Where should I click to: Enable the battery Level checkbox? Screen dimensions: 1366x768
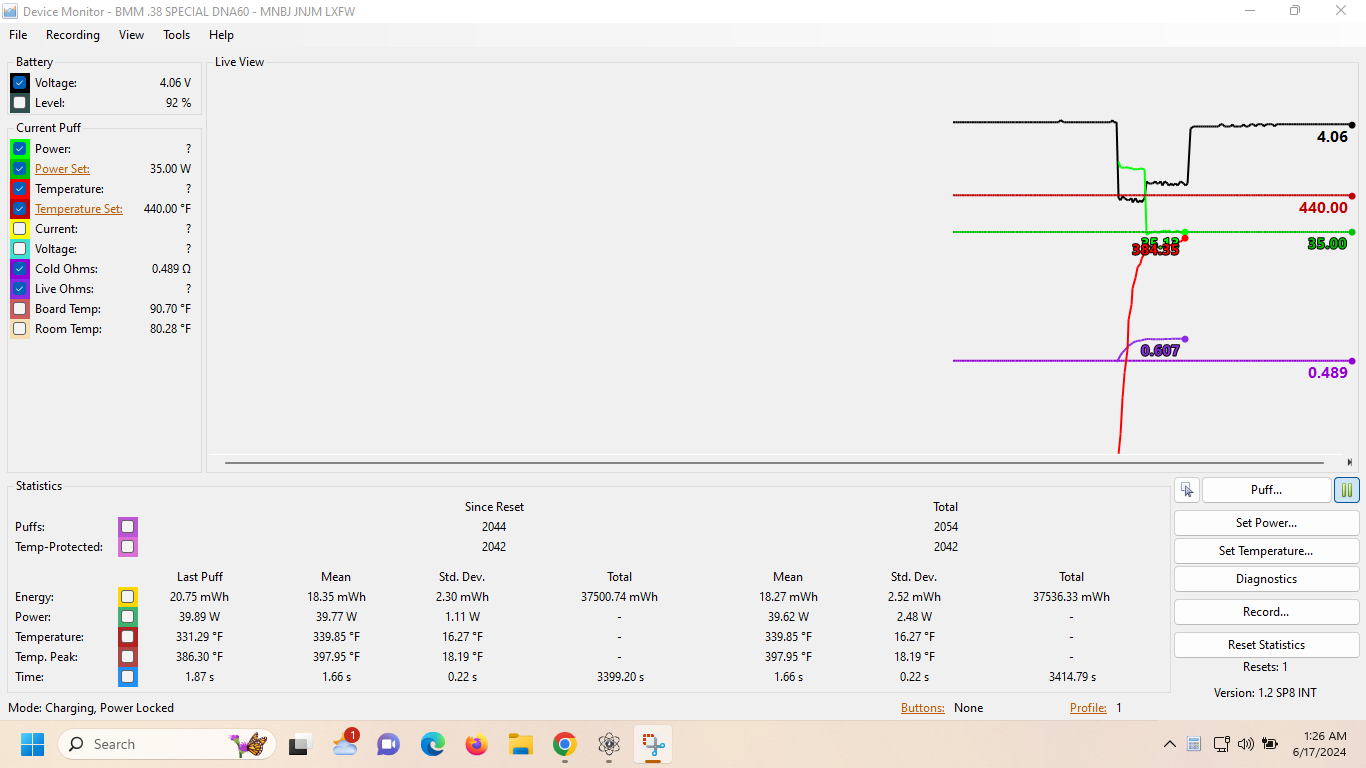[20, 103]
